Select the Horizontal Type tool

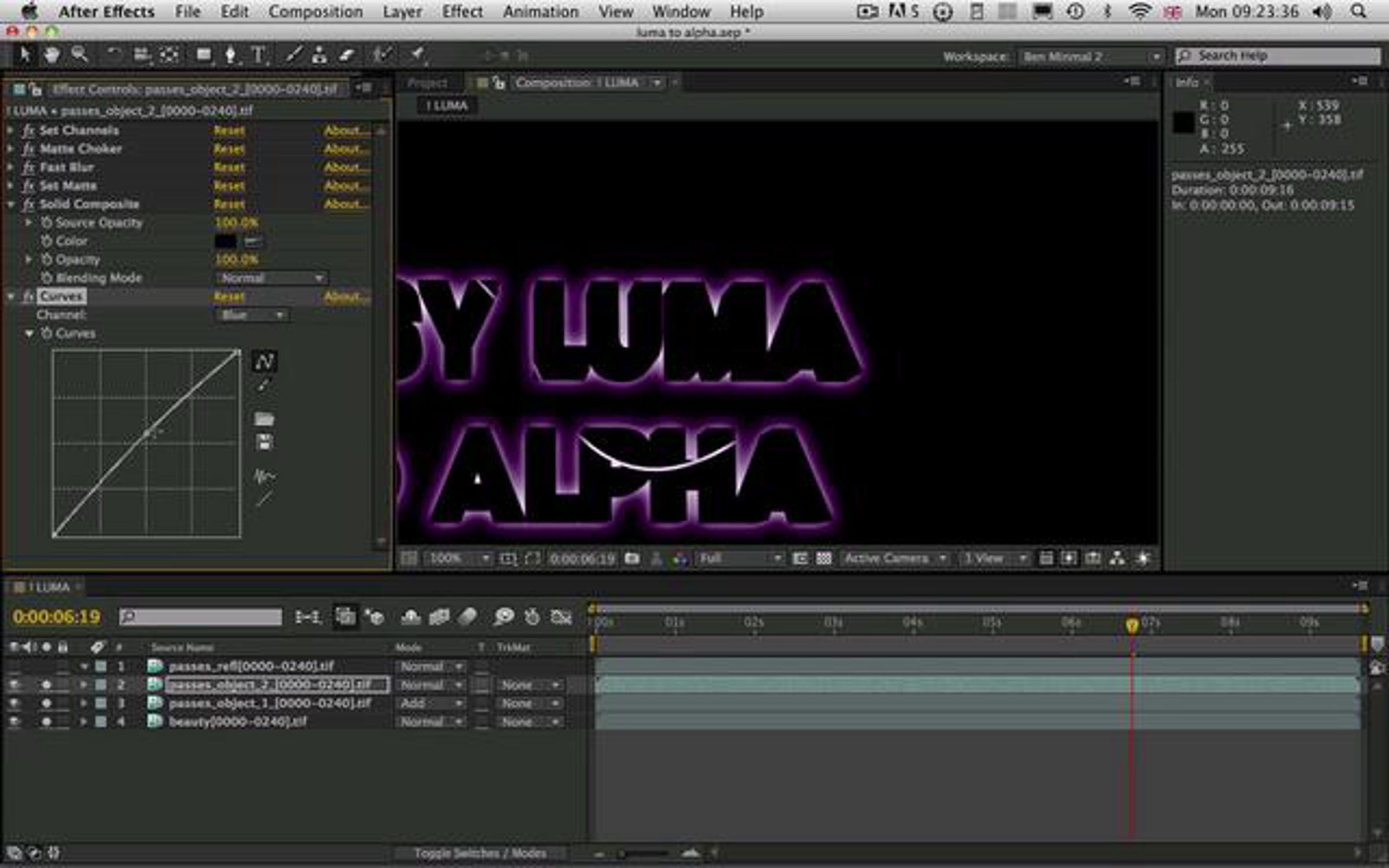coord(259,56)
